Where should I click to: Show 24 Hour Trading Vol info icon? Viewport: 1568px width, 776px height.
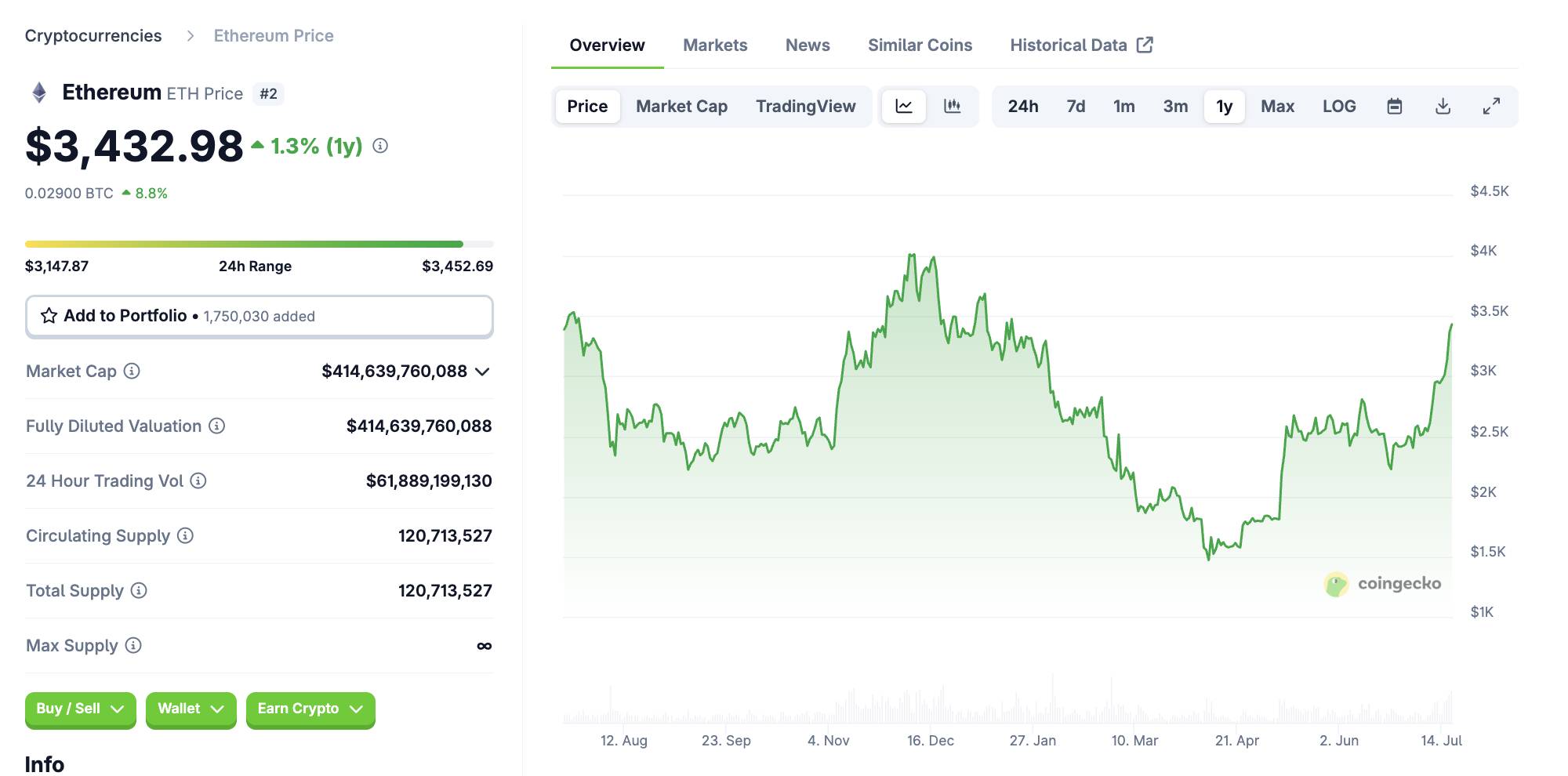(198, 480)
